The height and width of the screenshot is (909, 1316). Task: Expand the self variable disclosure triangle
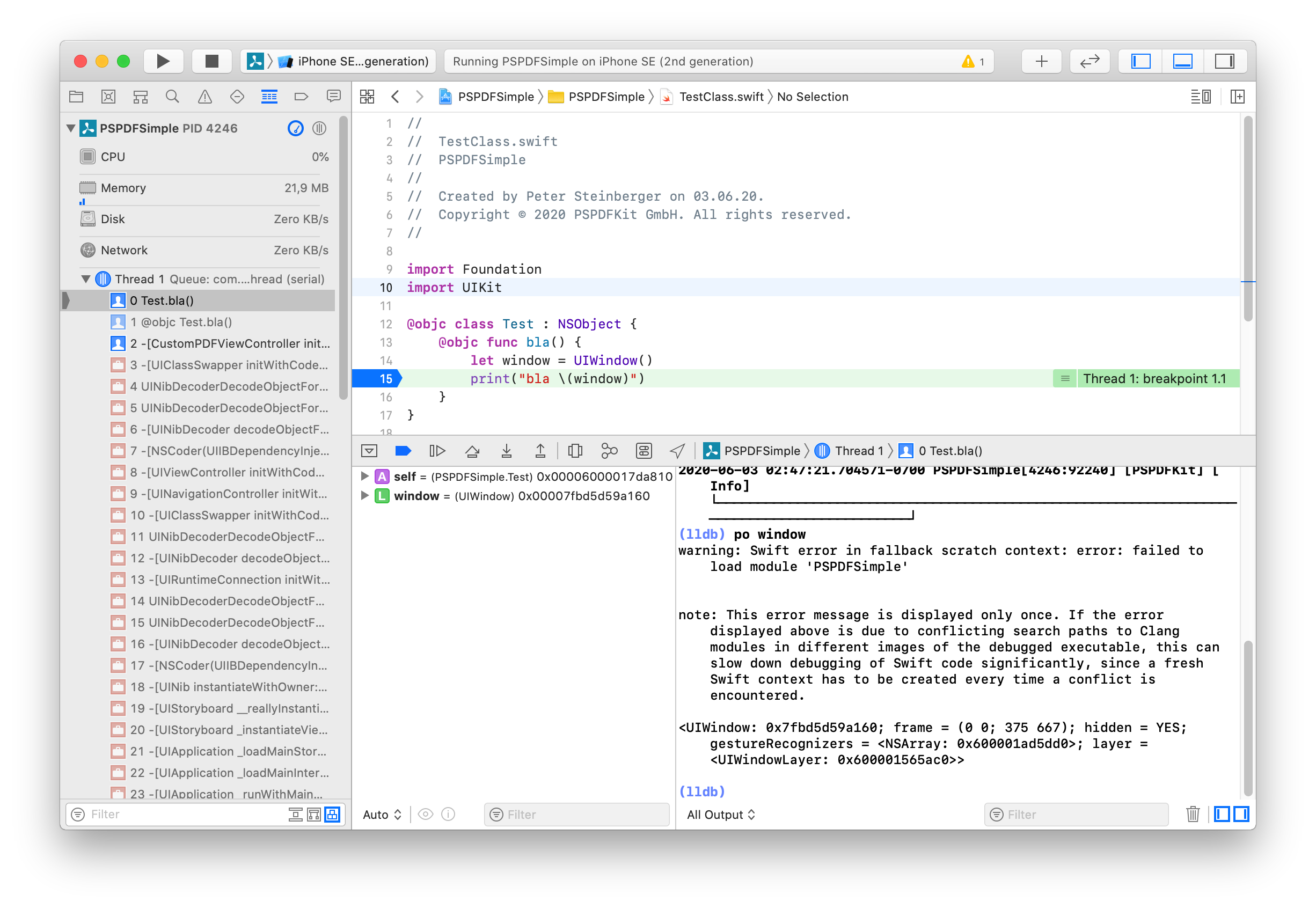tap(364, 476)
